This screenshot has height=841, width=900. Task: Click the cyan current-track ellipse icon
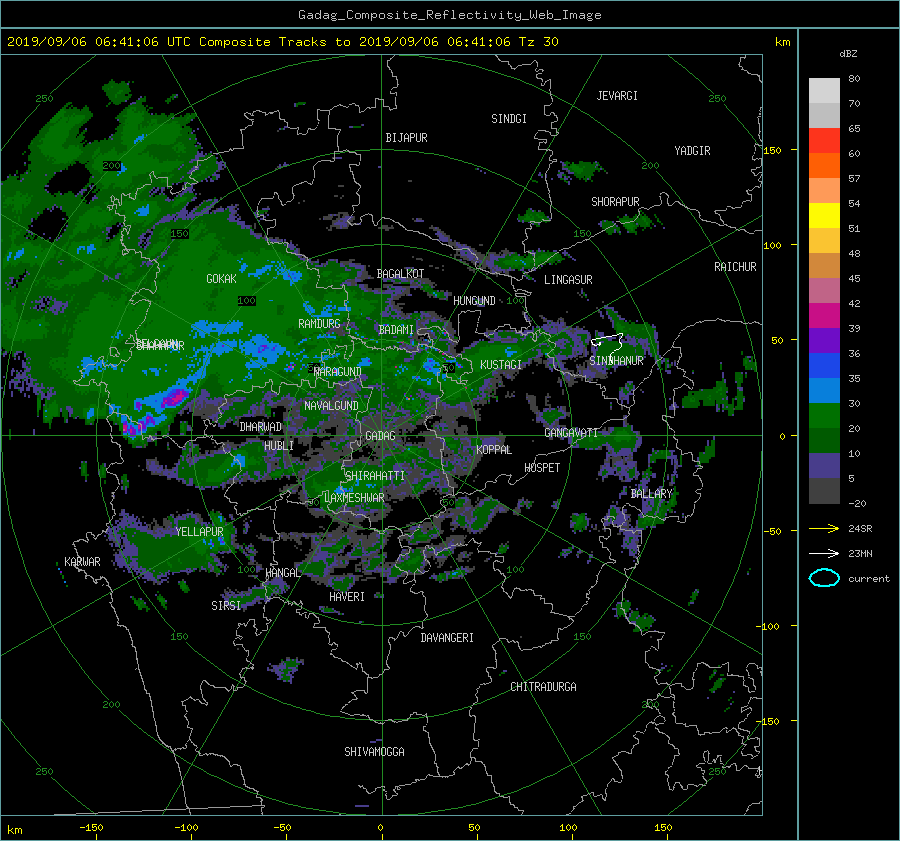(824, 578)
